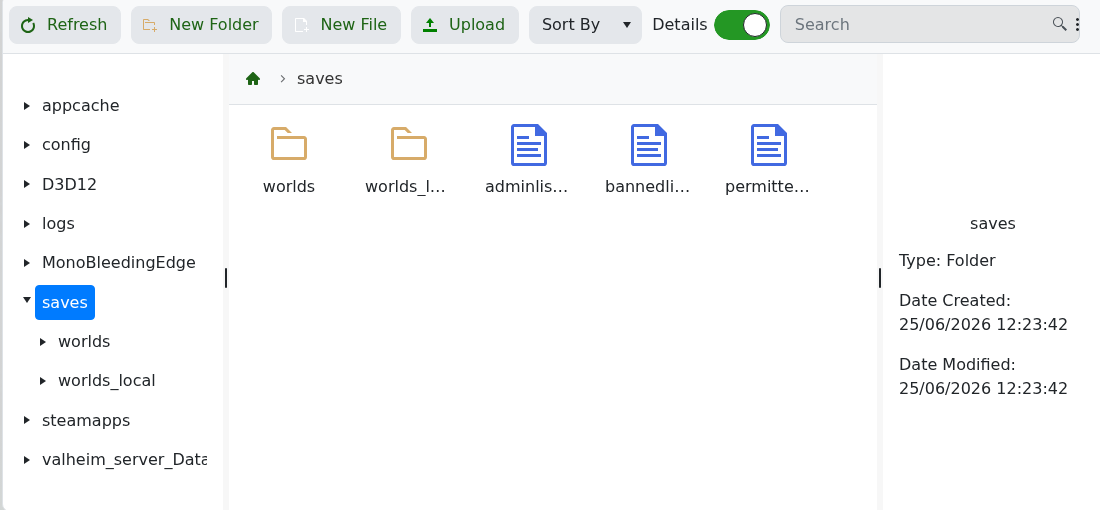This screenshot has width=1100, height=510.
Task: Select steamapps in the folder tree
Action: pyautogui.click(x=86, y=420)
